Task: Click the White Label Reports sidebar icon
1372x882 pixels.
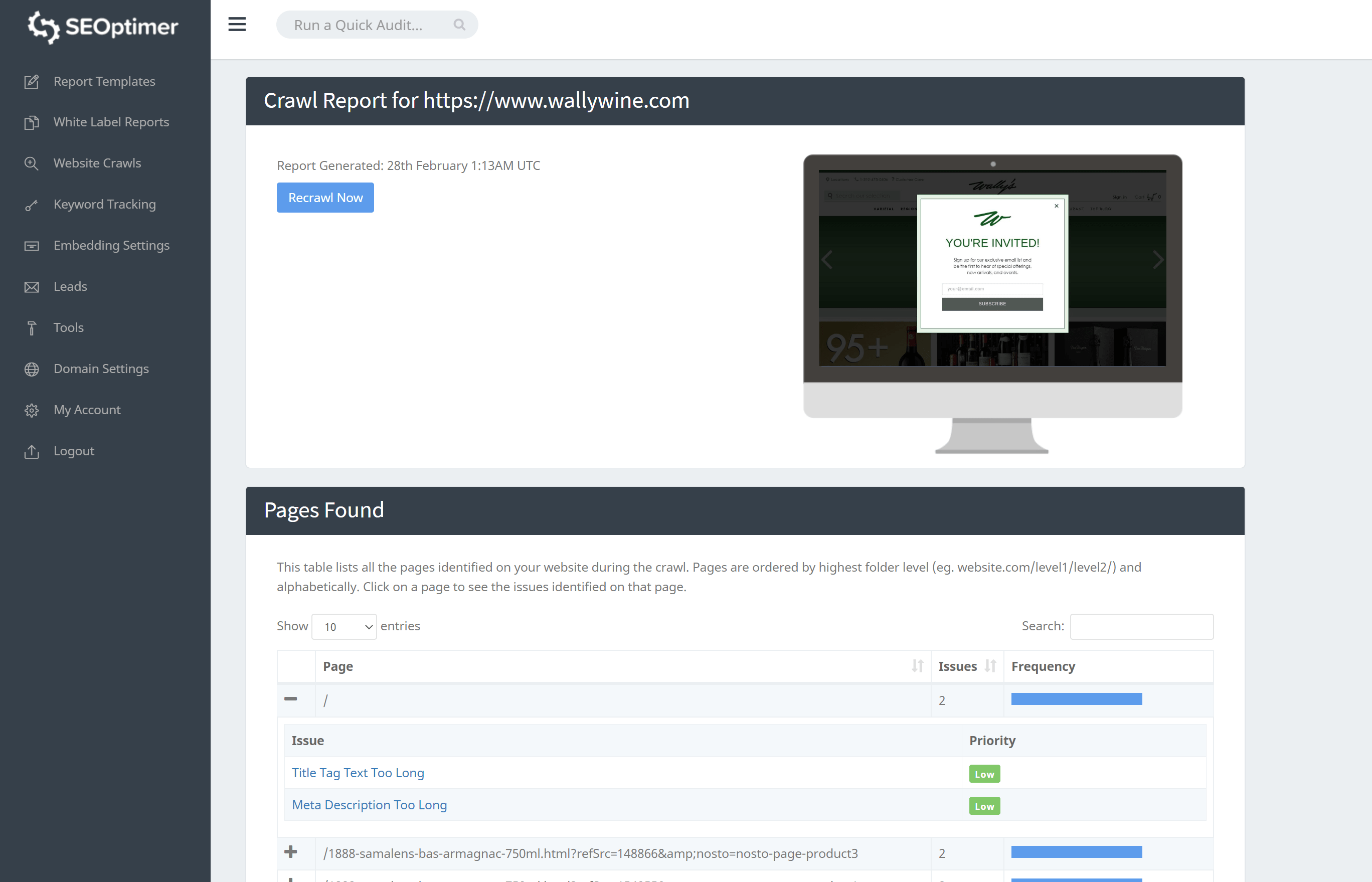Action: 32,122
